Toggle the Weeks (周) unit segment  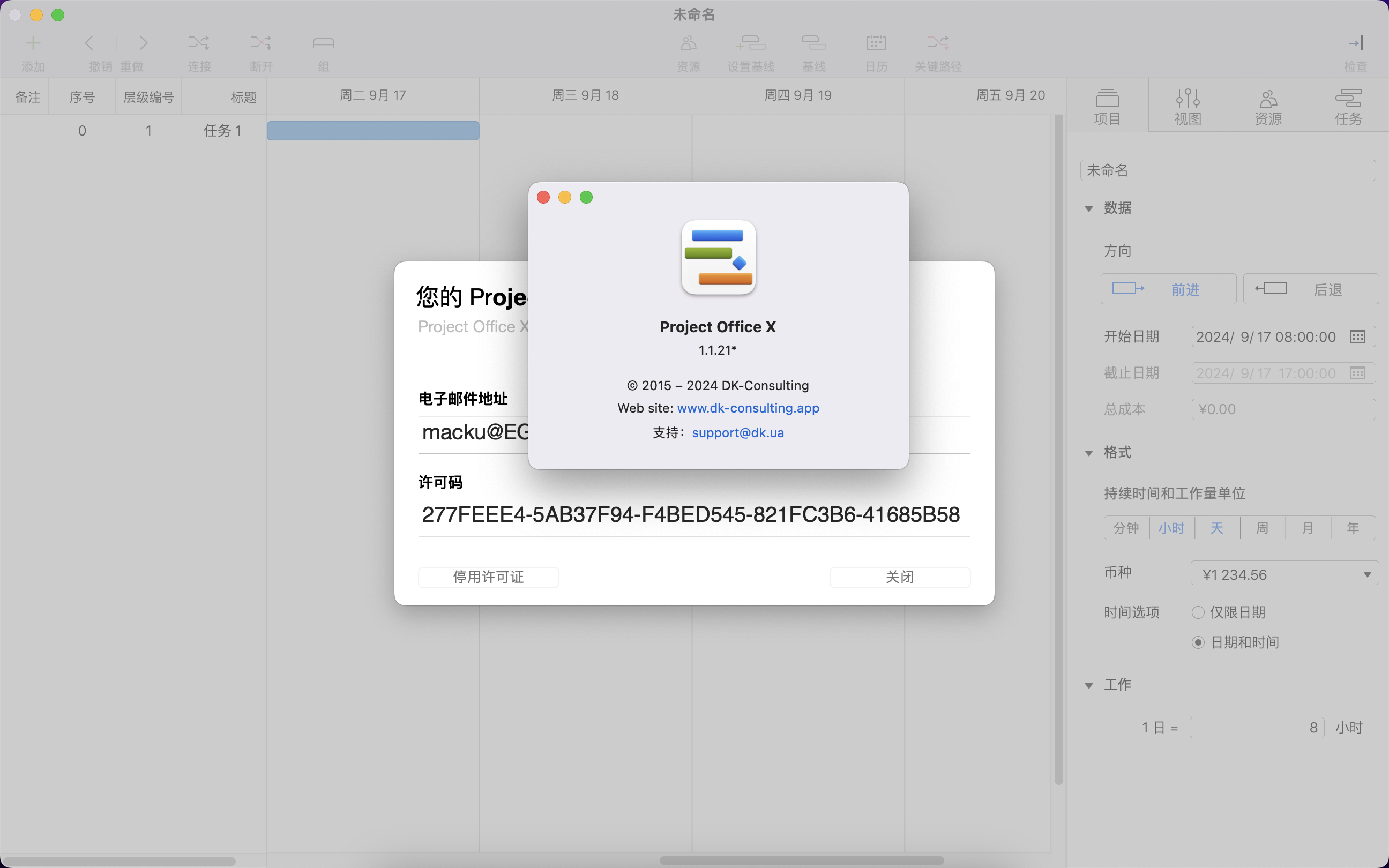coord(1262,528)
